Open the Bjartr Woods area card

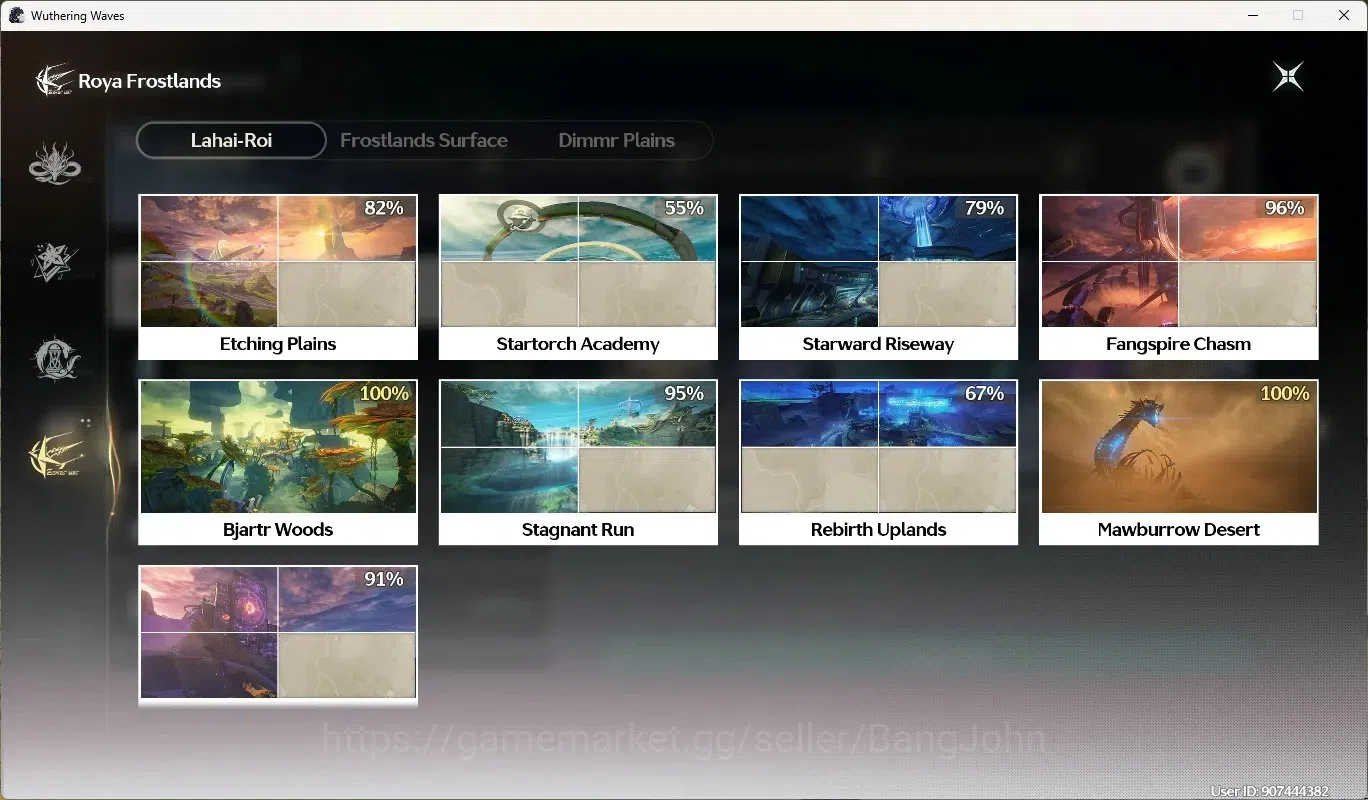pos(278,462)
